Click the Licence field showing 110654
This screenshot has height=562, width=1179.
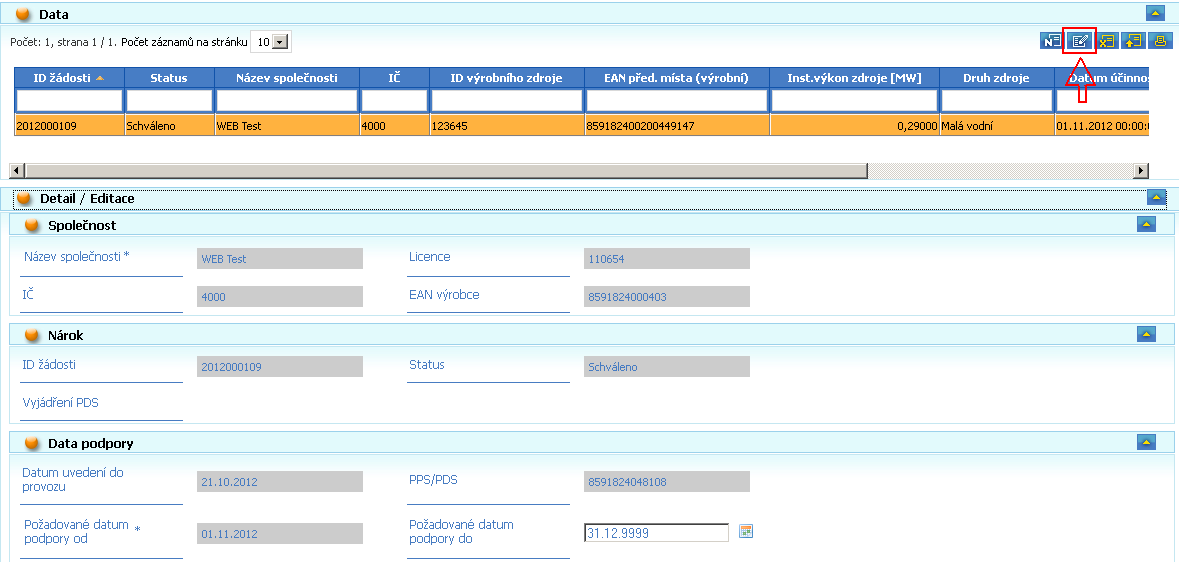click(x=667, y=259)
